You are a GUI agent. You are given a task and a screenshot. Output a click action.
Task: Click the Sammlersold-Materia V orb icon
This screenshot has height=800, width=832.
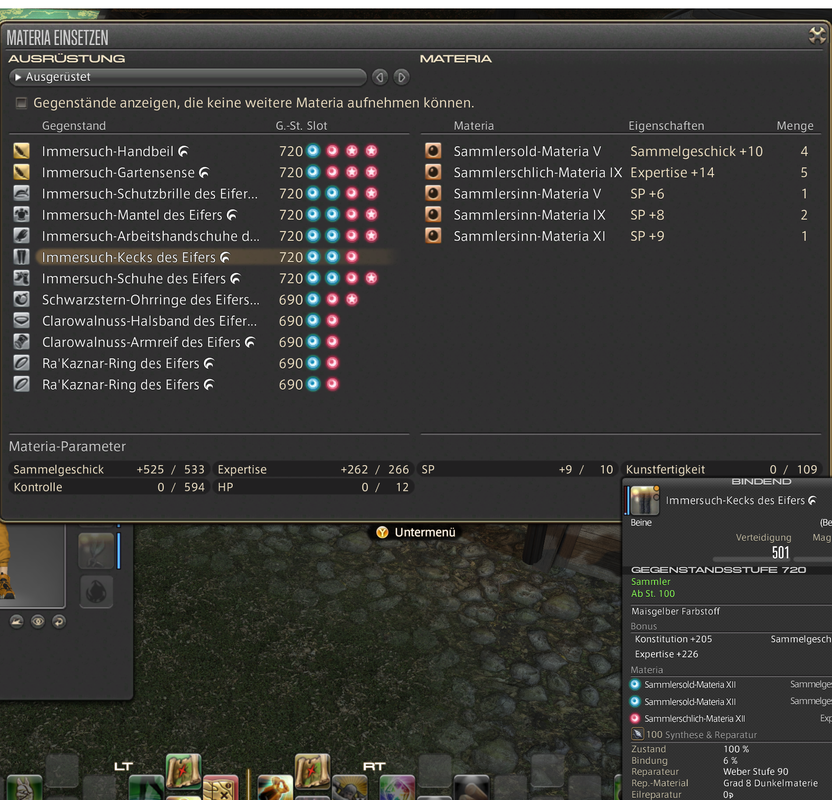433,151
